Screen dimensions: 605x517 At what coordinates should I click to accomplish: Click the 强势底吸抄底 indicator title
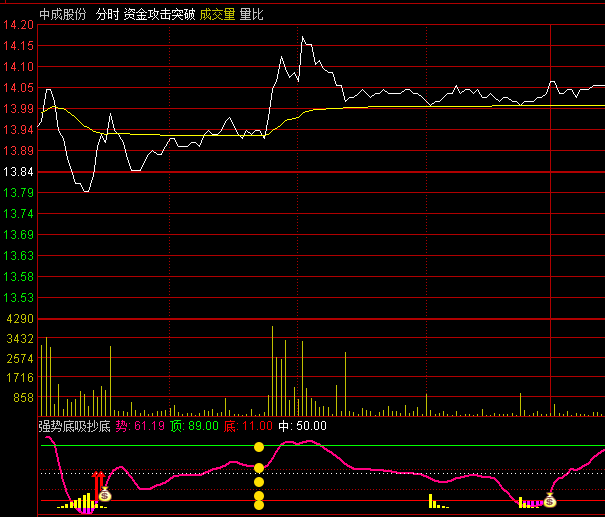[74, 426]
